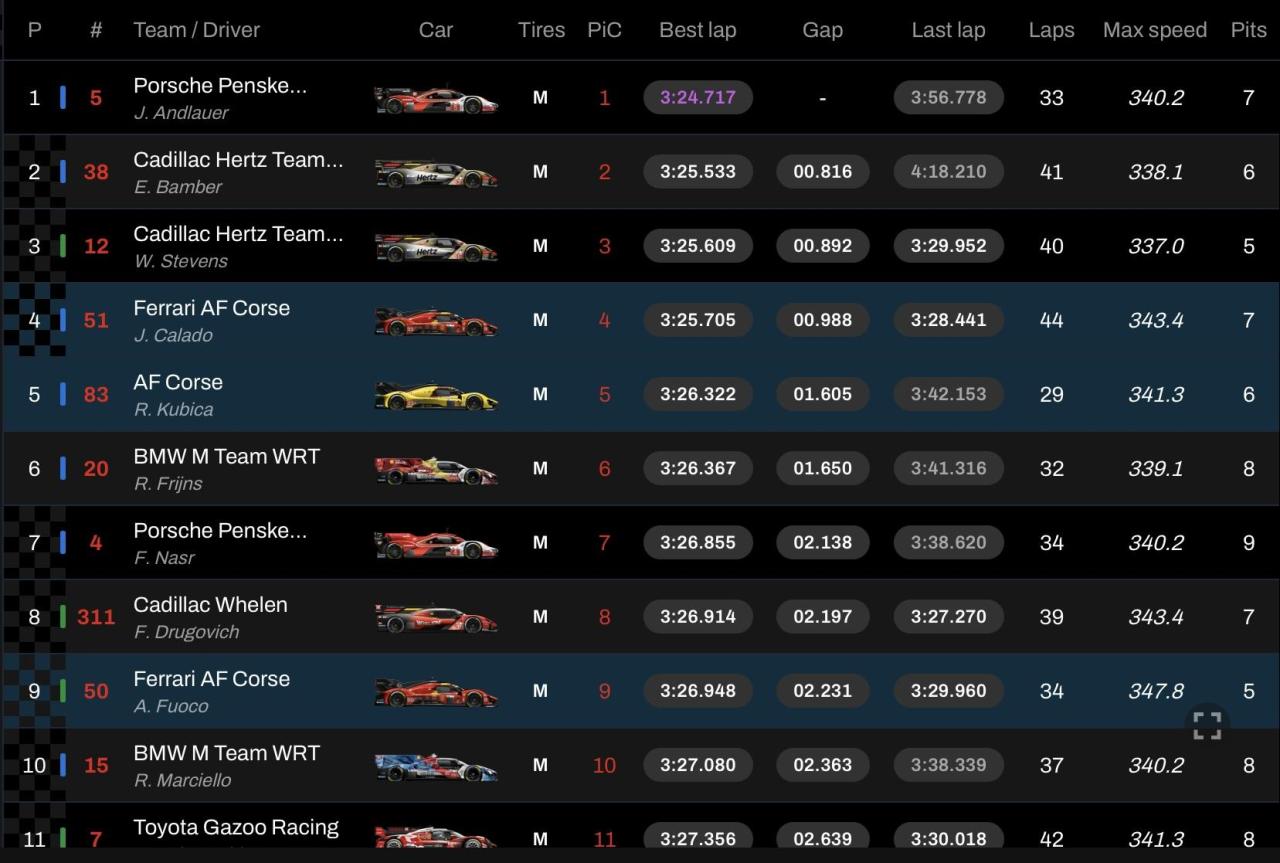Open driver J. Calado's entry
This screenshot has height=863, width=1280.
[173, 335]
